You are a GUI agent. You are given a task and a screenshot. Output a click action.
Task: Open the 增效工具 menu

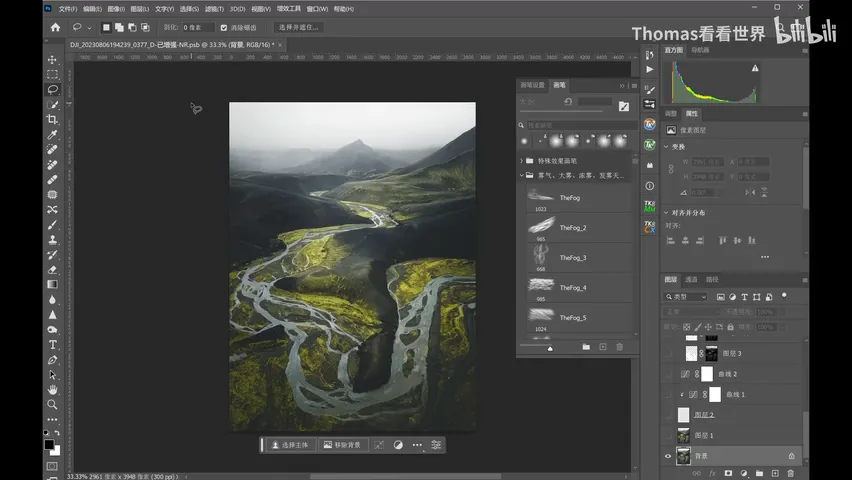coord(289,9)
